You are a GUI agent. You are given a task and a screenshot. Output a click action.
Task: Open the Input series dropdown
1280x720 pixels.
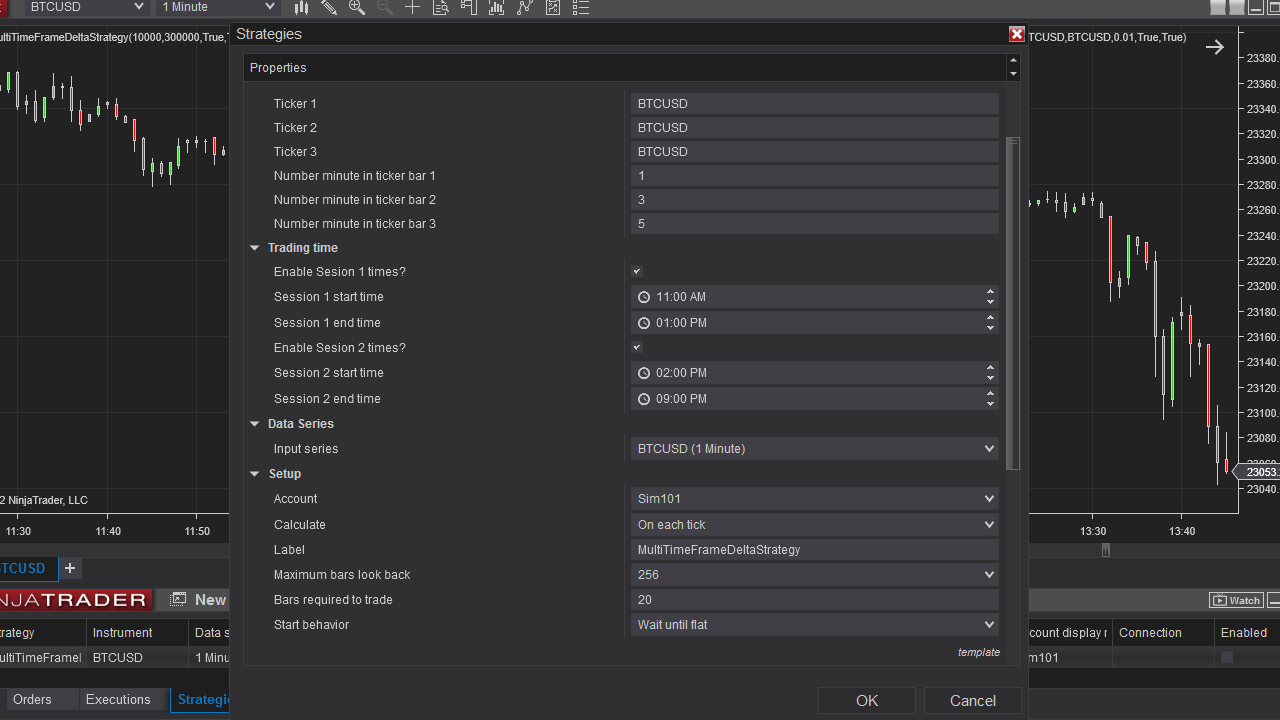click(x=815, y=449)
